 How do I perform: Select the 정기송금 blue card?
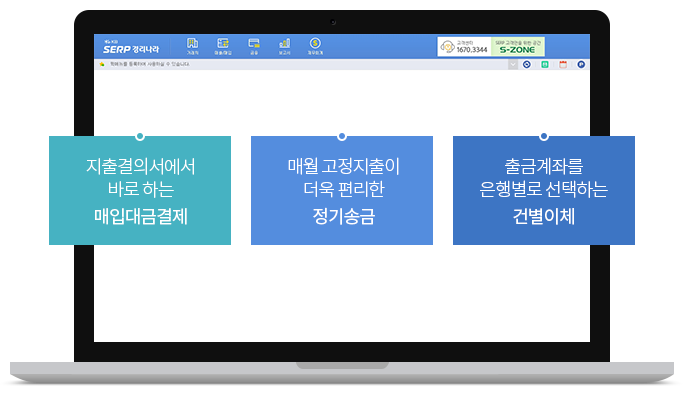point(342,190)
